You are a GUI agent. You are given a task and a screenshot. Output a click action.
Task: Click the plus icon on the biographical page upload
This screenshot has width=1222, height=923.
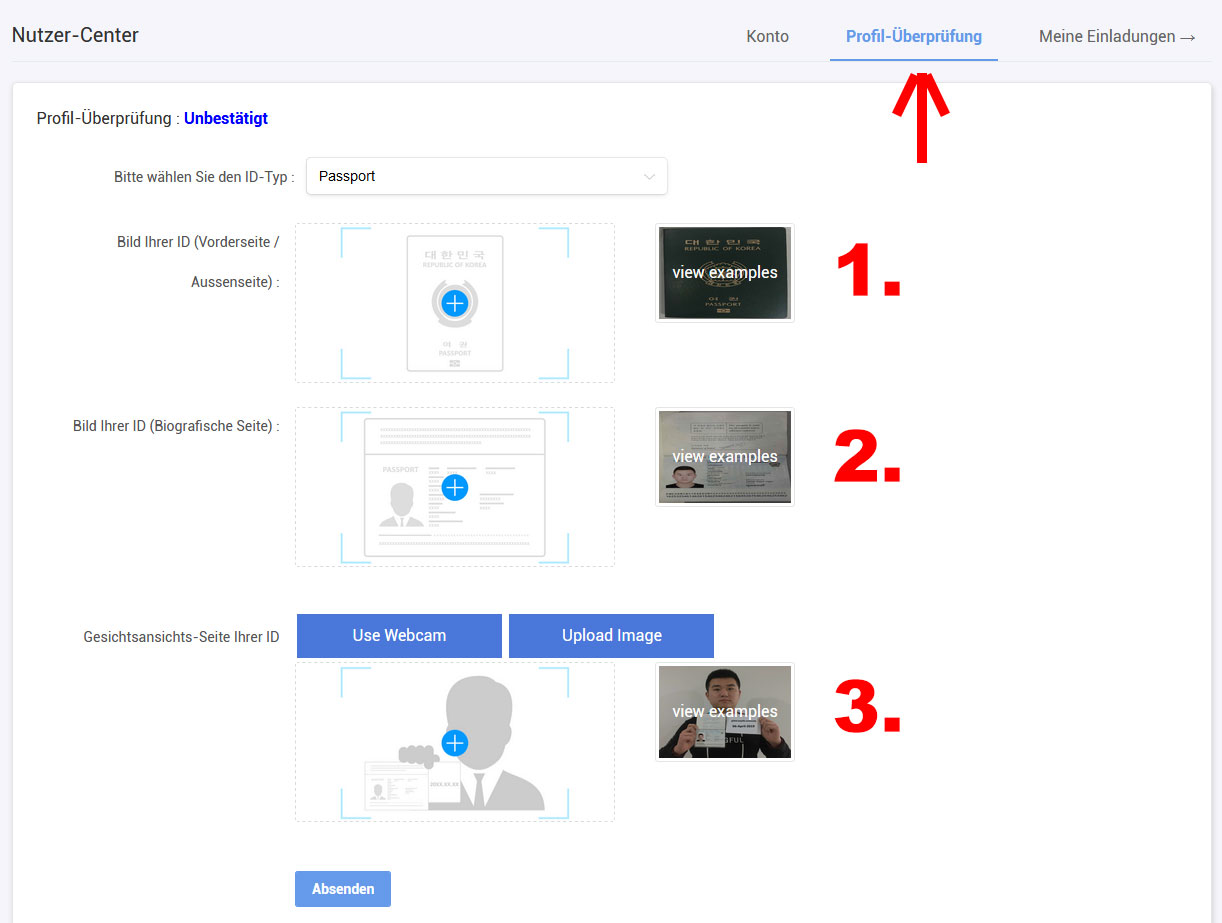click(454, 487)
